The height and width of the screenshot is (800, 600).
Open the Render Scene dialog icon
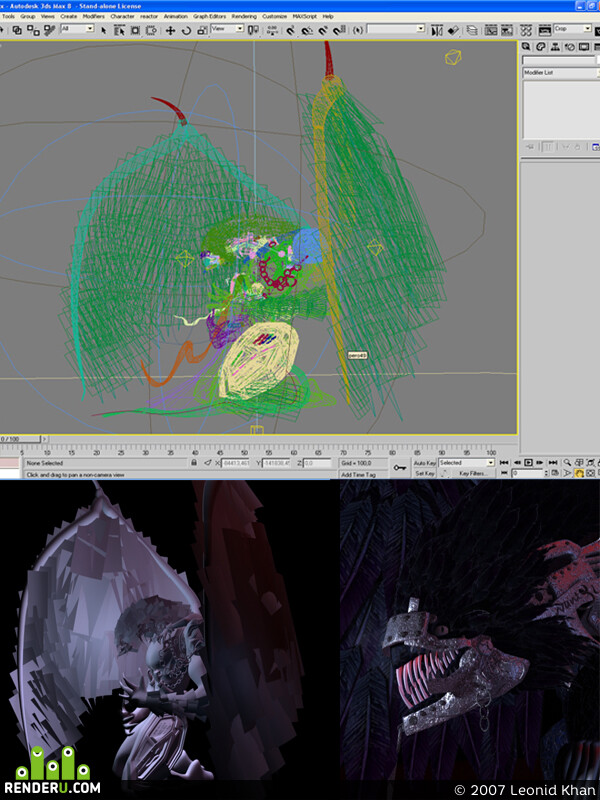point(545,31)
